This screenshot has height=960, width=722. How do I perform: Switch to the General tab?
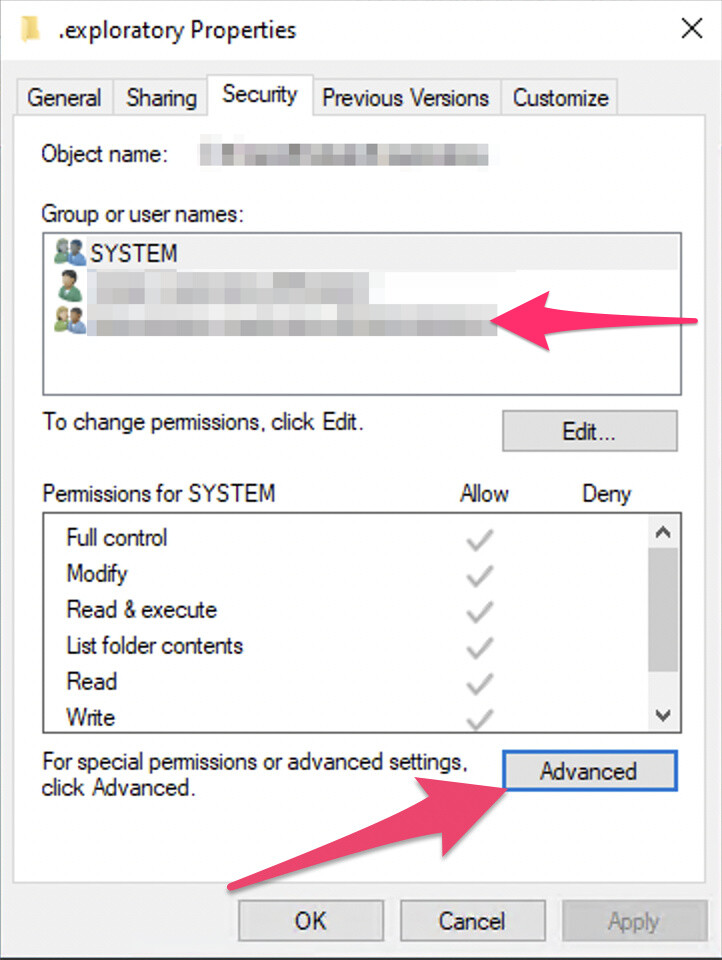[64, 97]
